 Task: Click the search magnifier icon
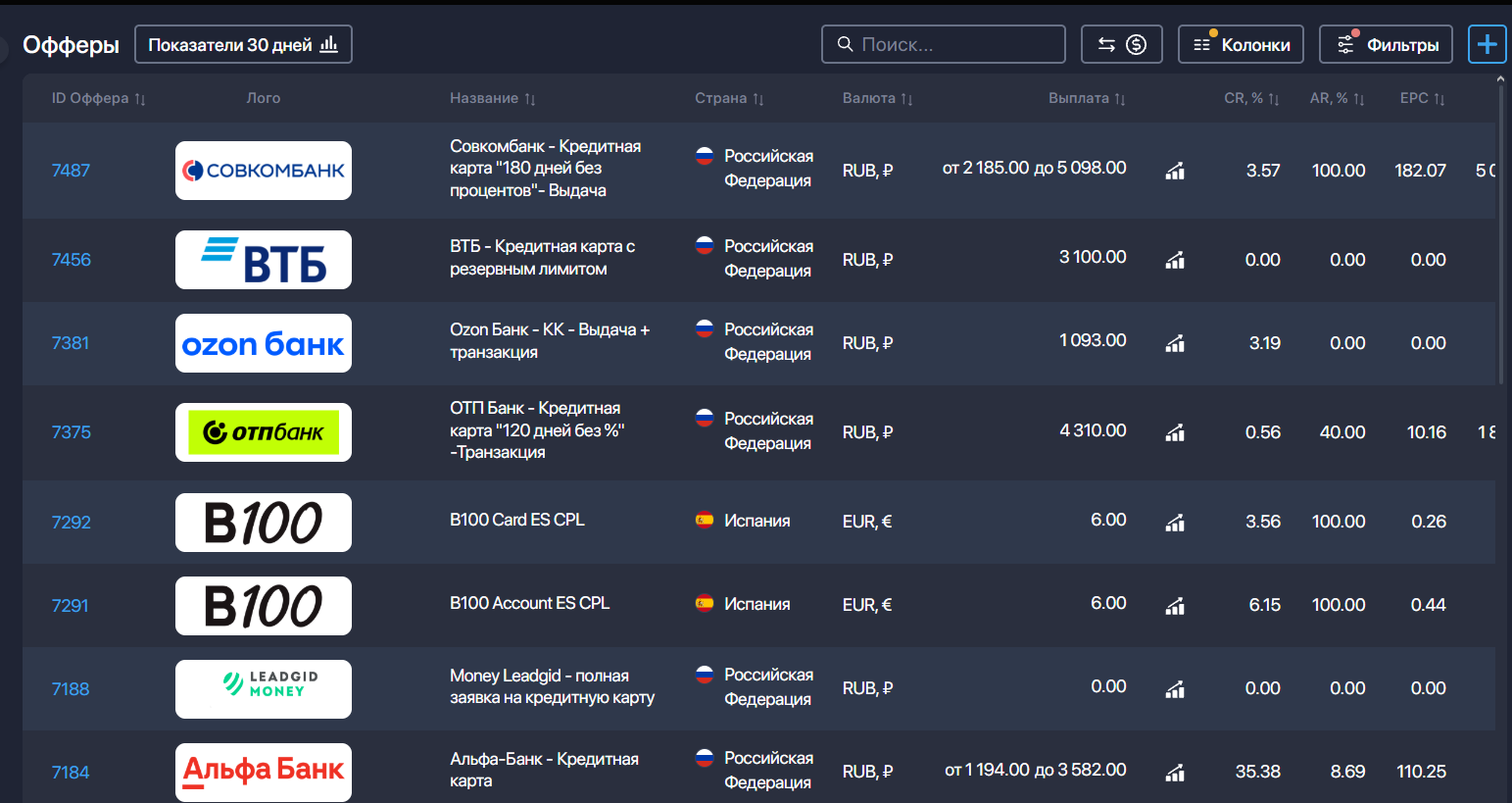(x=845, y=44)
